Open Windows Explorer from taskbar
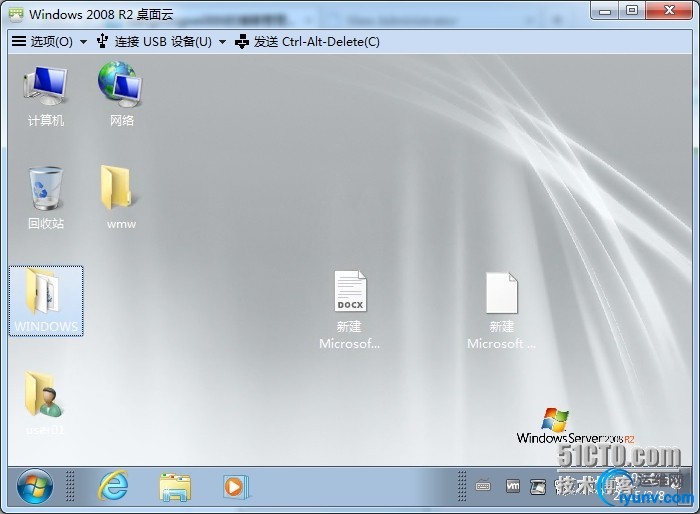This screenshot has height=514, width=700. (x=175, y=487)
